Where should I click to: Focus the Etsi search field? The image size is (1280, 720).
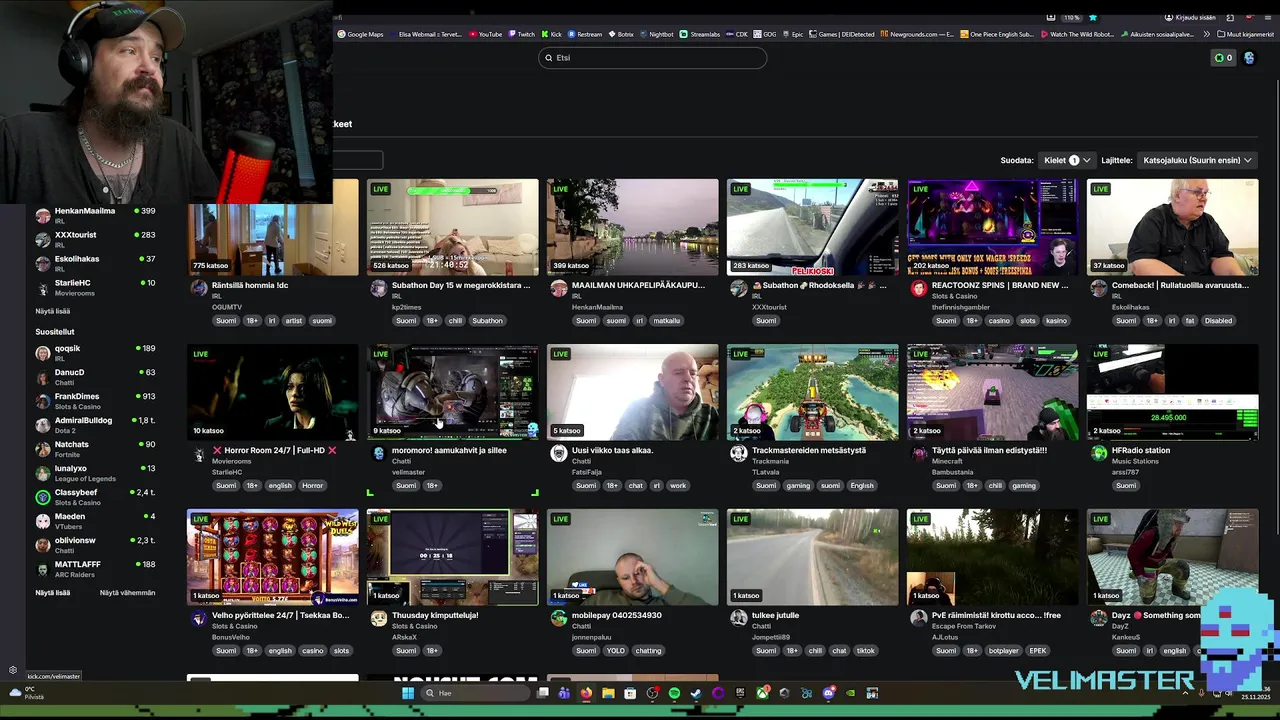tap(653, 58)
